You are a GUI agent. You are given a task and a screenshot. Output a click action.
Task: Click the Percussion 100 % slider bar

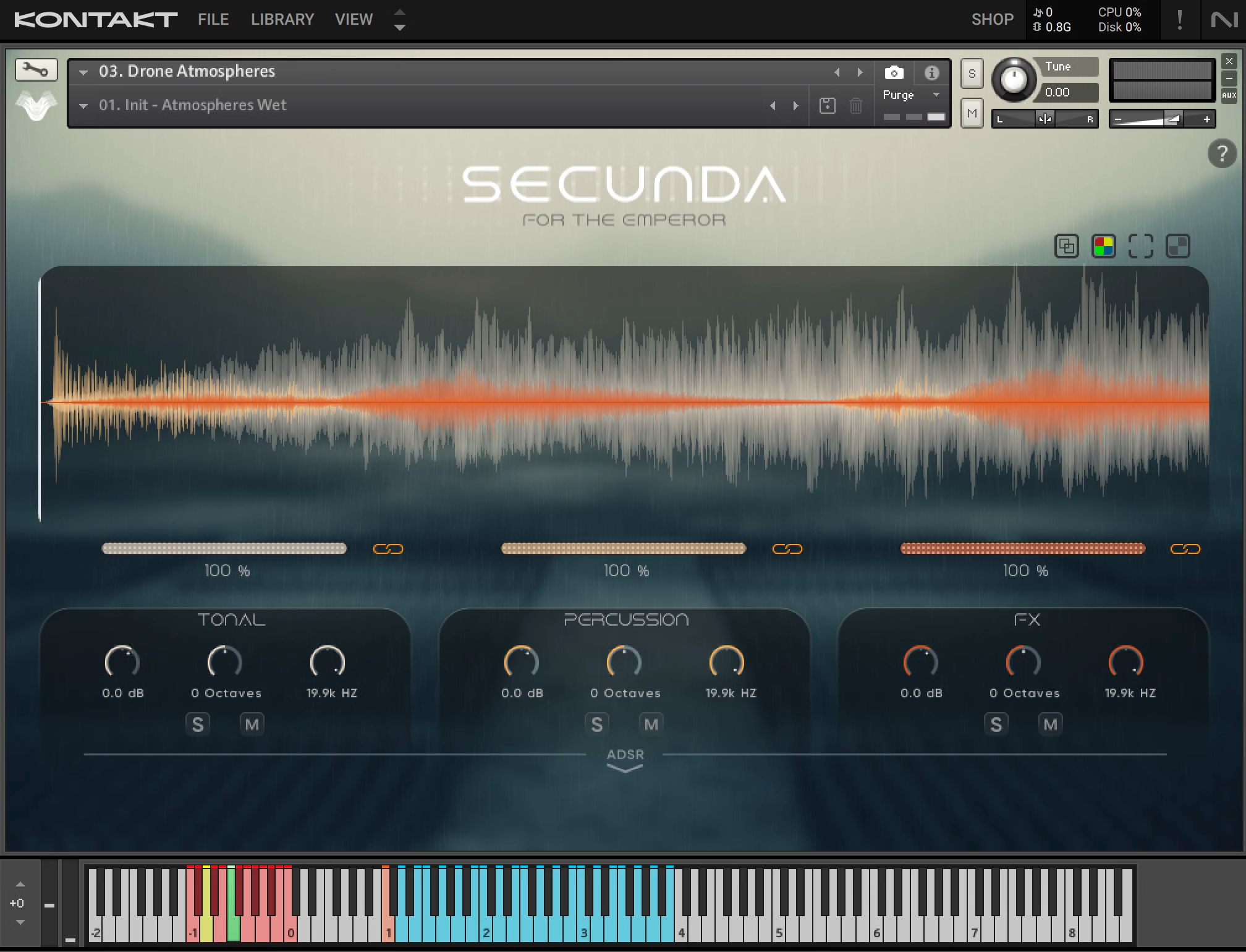[624, 548]
